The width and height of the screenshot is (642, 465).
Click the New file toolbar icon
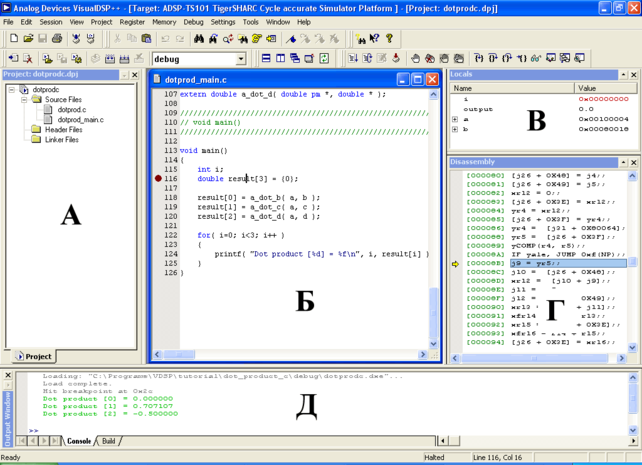tap(14, 39)
